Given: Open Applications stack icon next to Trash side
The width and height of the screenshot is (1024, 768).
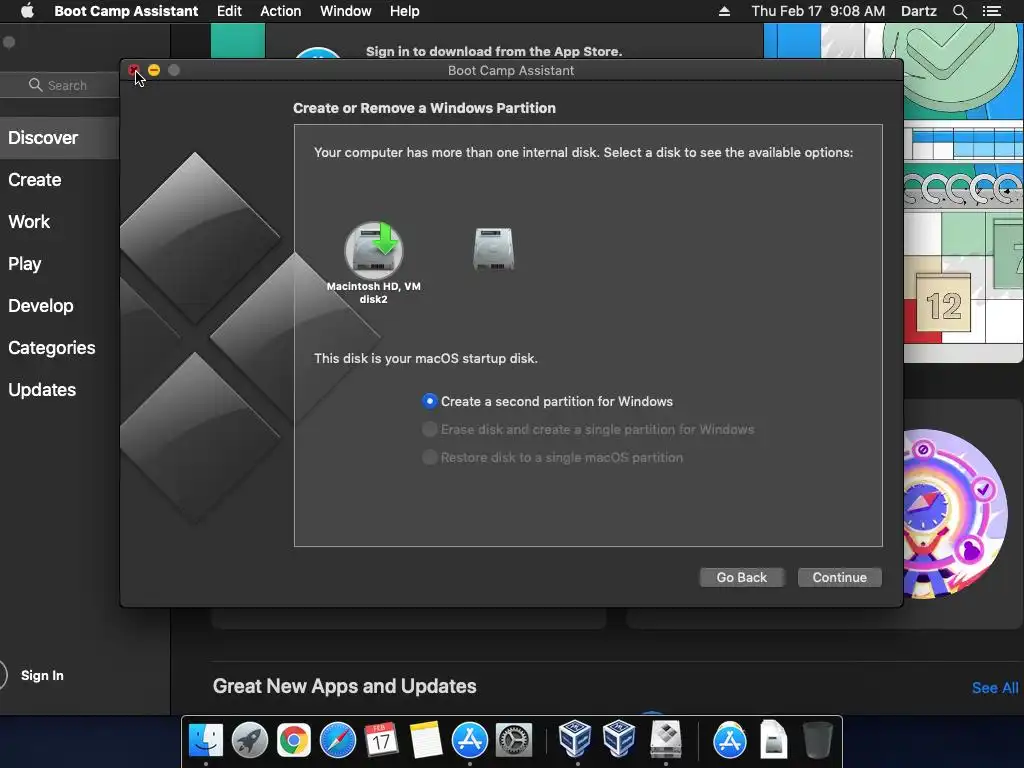Looking at the screenshot, I should pyautogui.click(x=729, y=740).
